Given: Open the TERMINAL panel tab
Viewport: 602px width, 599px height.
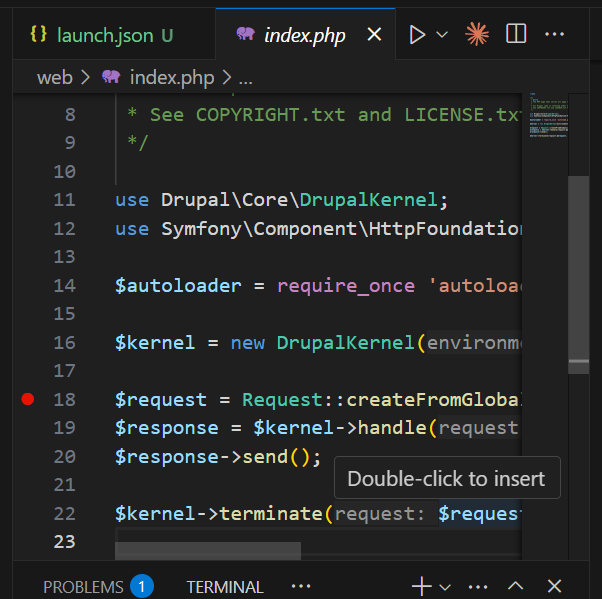Looking at the screenshot, I should (225, 587).
